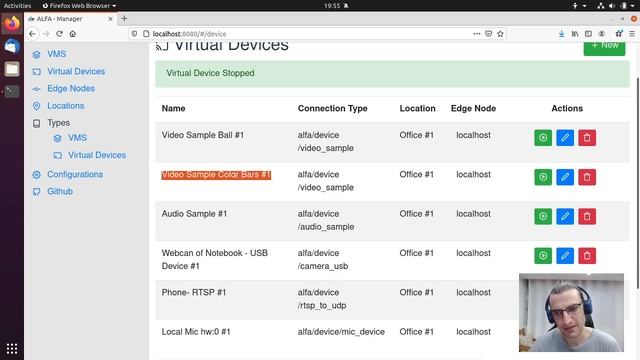Screen dimensions: 640x360
Task: Start the Webcan of Notebook USB device
Action: tap(543, 256)
